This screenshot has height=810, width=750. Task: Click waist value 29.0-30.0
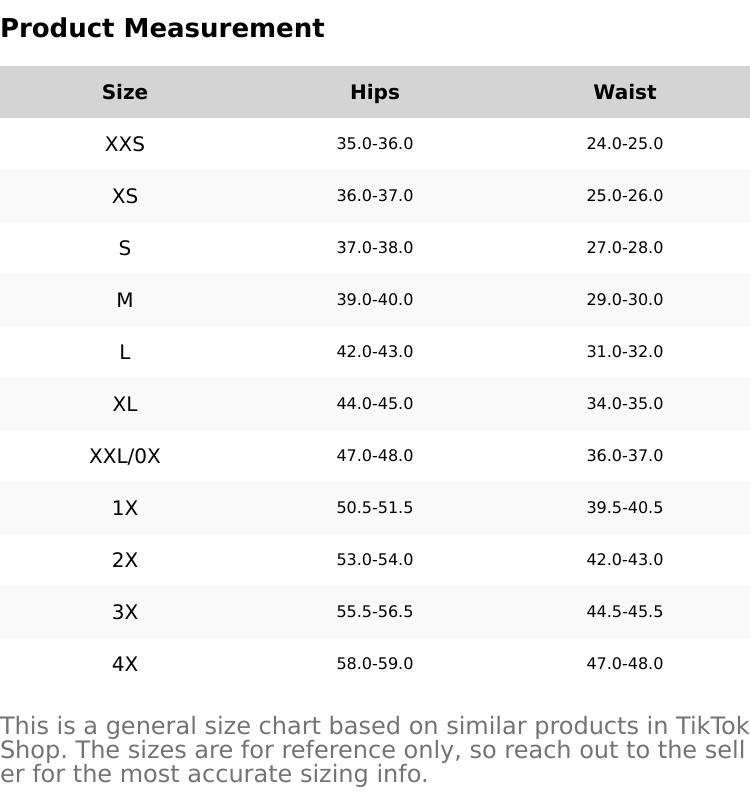tap(625, 300)
